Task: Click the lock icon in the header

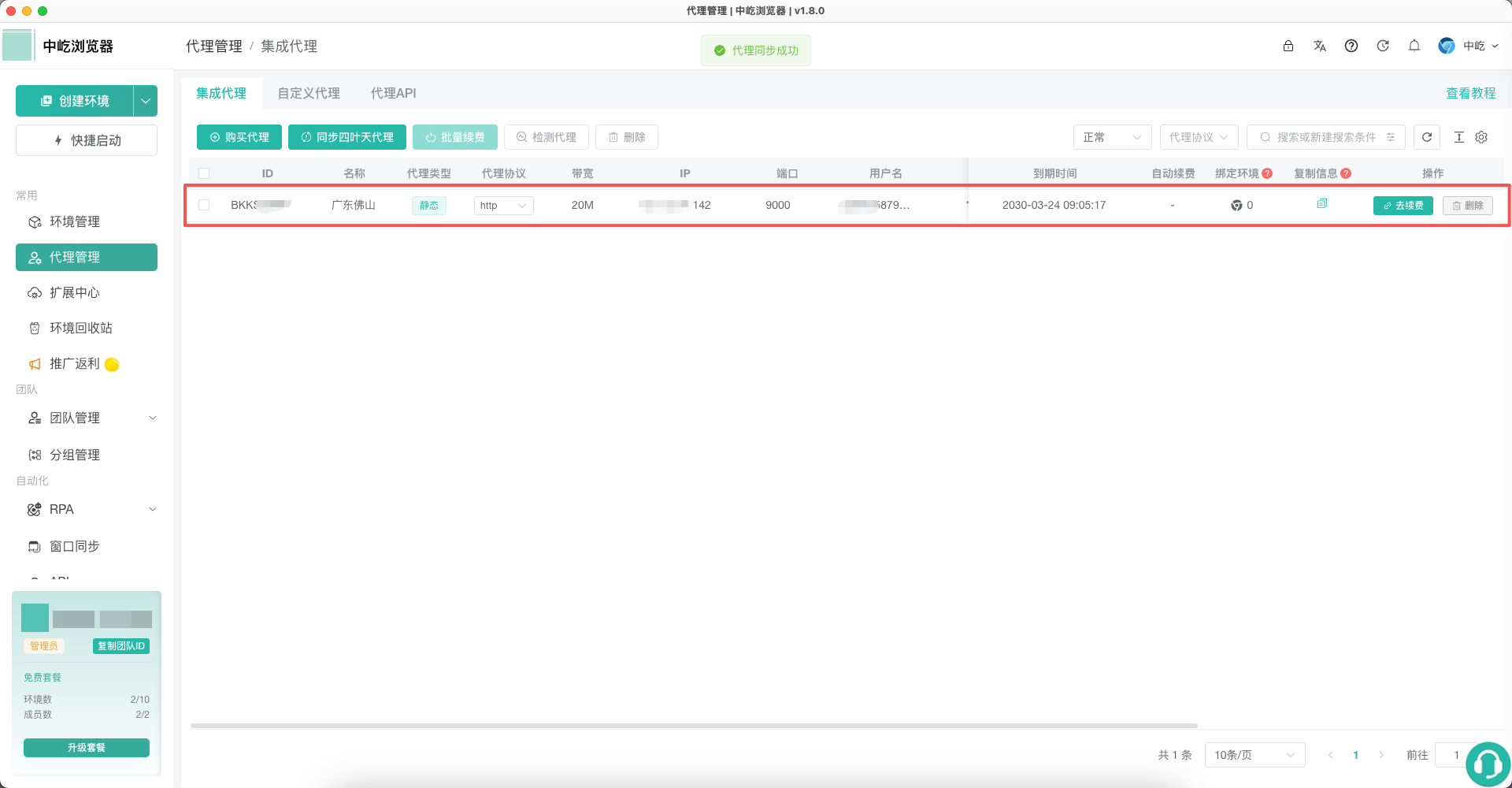Action: coord(1288,46)
